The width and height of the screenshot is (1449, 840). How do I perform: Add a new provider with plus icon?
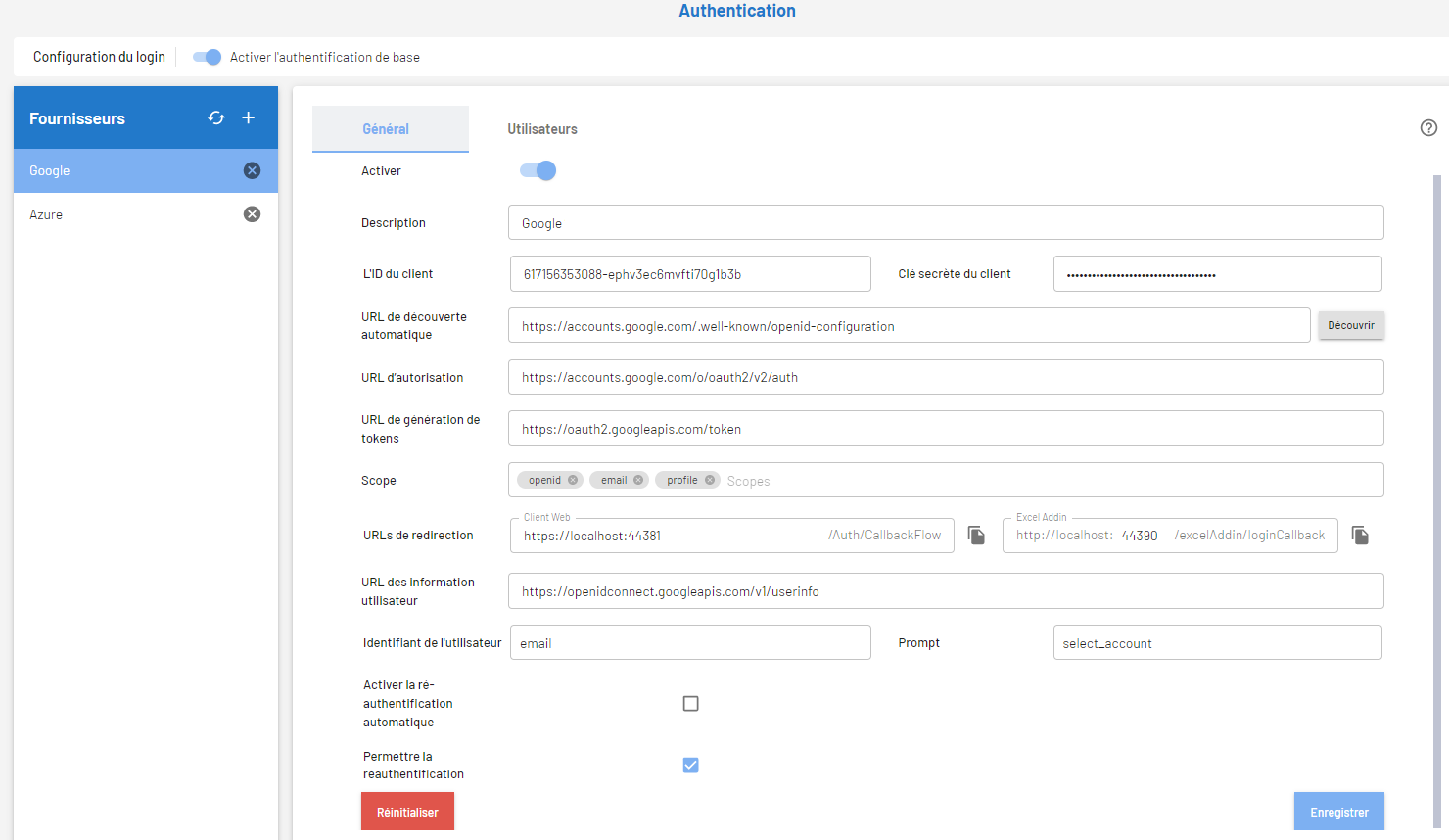[x=249, y=118]
